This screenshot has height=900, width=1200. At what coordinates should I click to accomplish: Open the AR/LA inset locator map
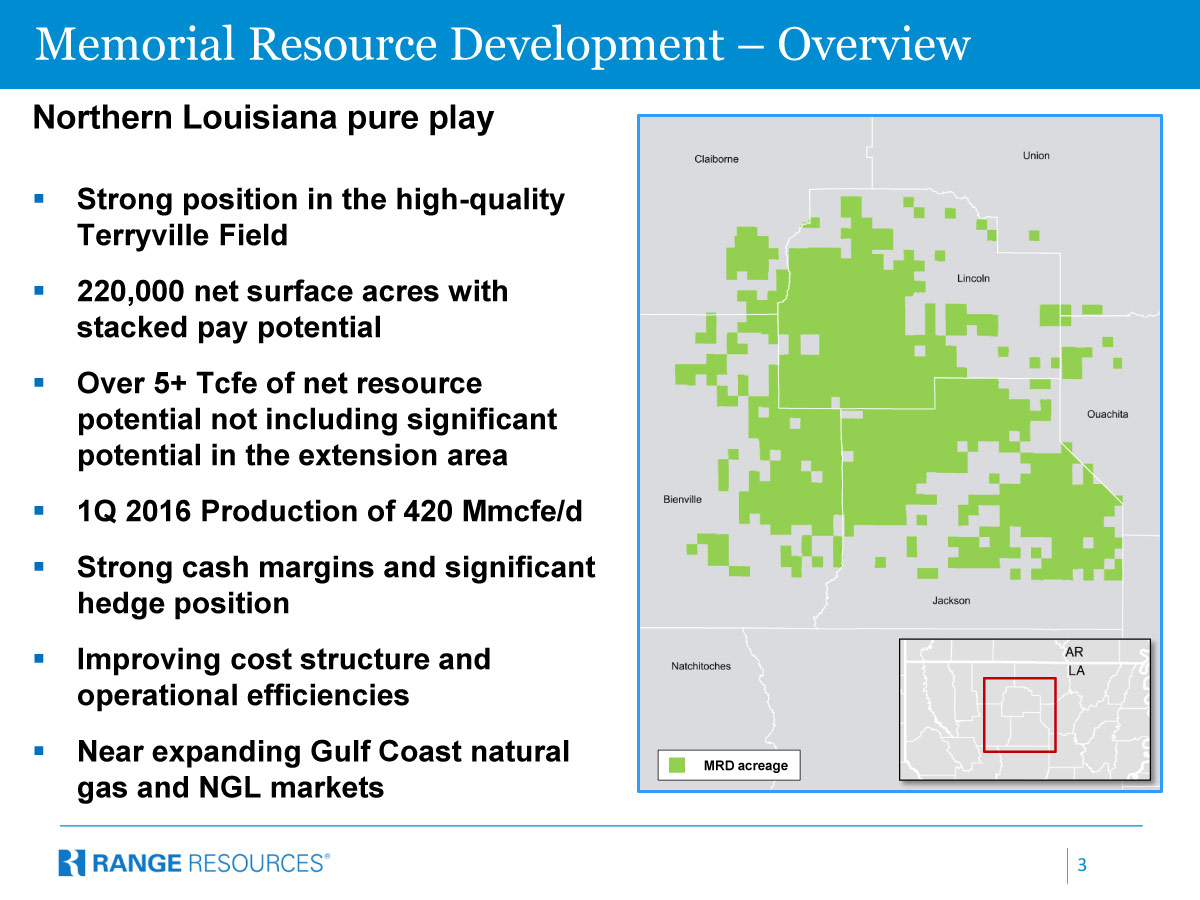click(1025, 709)
